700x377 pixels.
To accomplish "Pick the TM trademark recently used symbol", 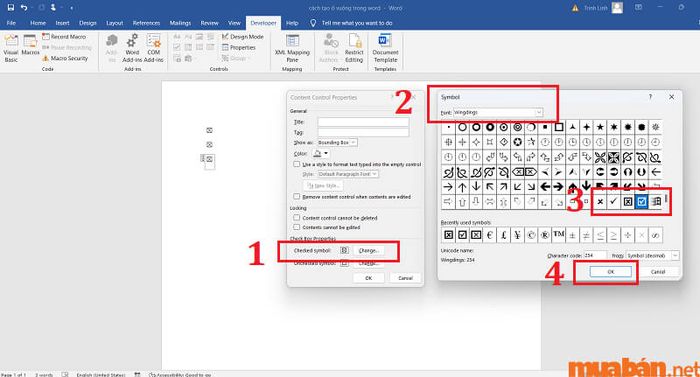I will tap(559, 235).
